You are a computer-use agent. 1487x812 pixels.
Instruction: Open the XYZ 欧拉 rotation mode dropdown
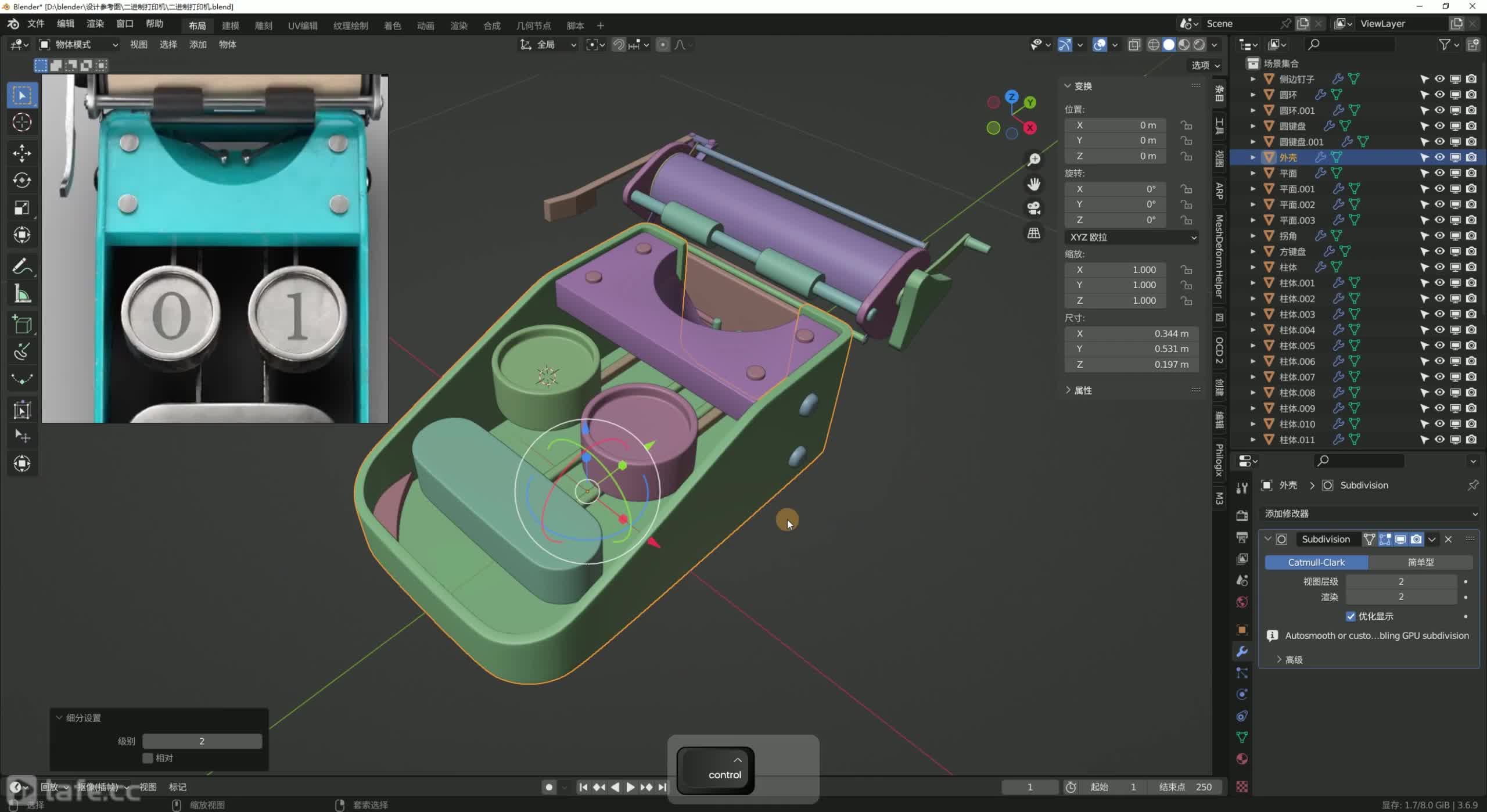pos(1132,237)
